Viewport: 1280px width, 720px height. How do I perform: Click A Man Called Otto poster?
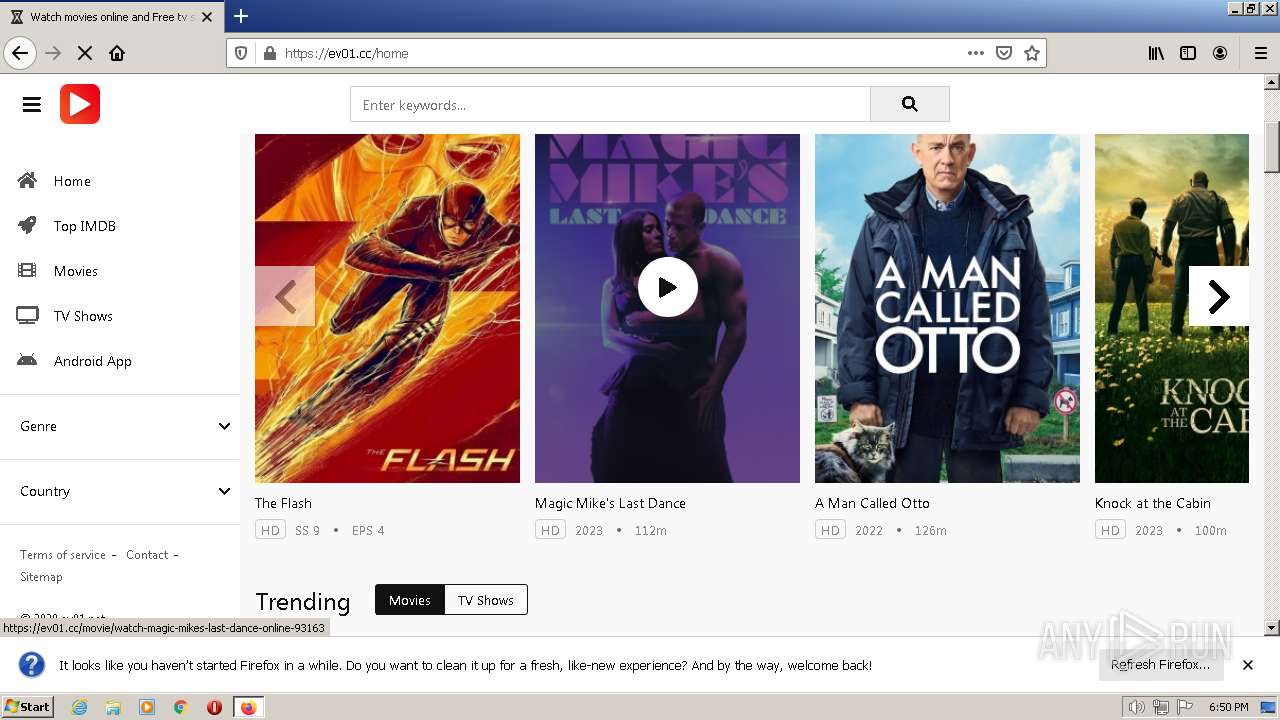click(x=947, y=308)
